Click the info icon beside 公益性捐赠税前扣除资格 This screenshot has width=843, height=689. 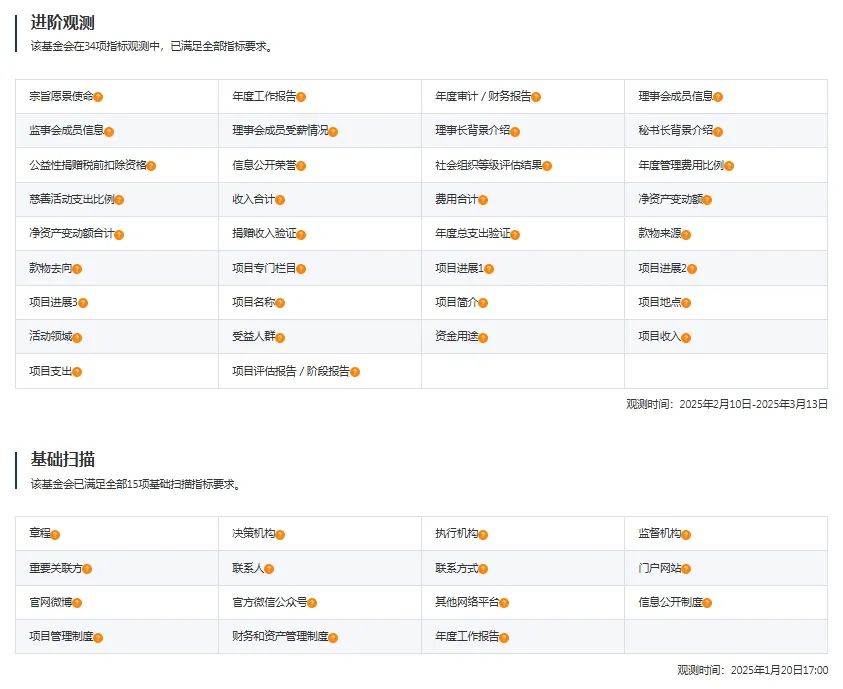click(x=152, y=166)
